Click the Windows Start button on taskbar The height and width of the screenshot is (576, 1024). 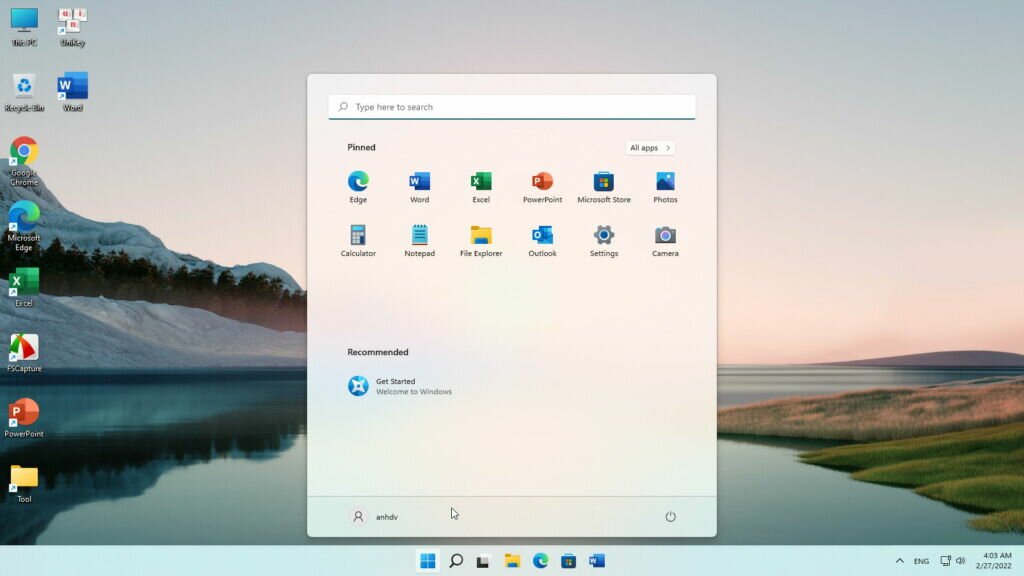point(428,561)
